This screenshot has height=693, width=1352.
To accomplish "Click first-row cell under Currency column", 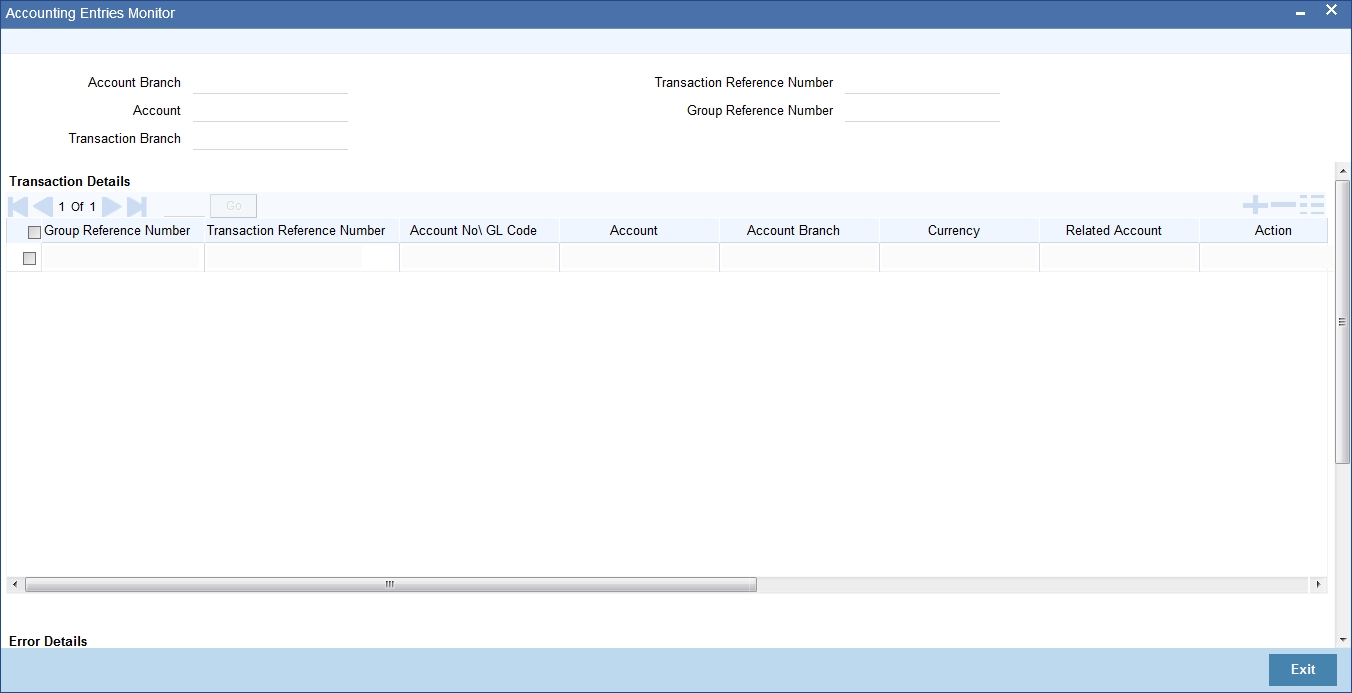I will (x=959, y=258).
